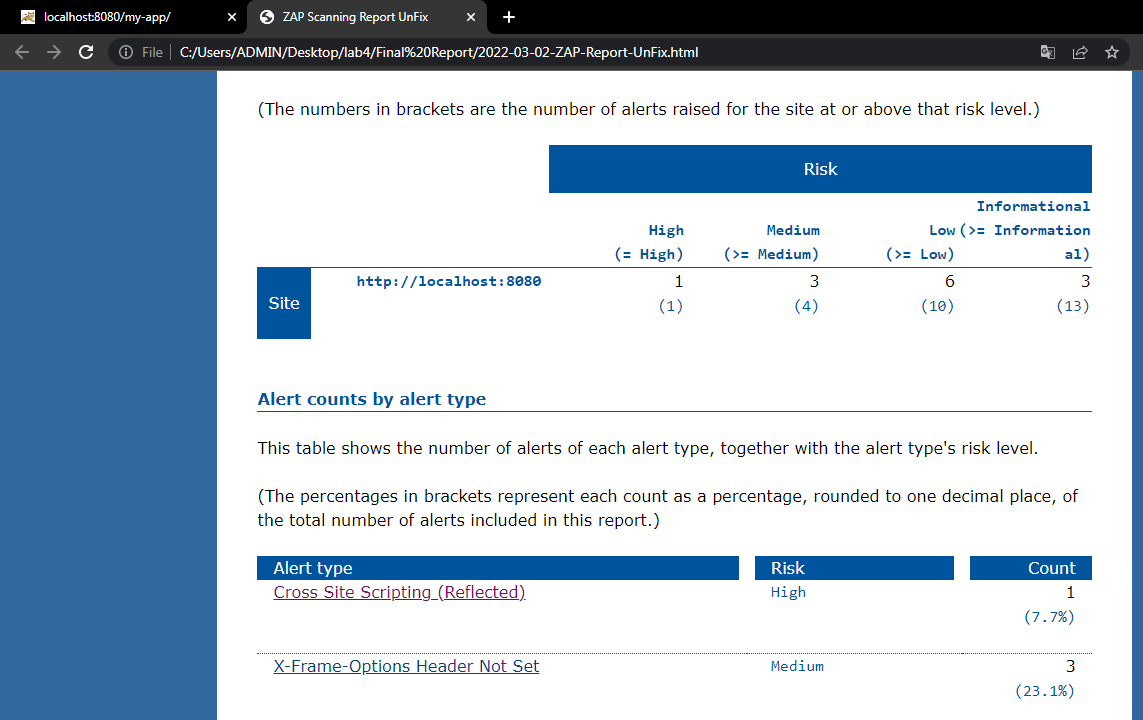Click the ZAP globe icon on report tab
The image size is (1143, 720).
pyautogui.click(x=265, y=17)
